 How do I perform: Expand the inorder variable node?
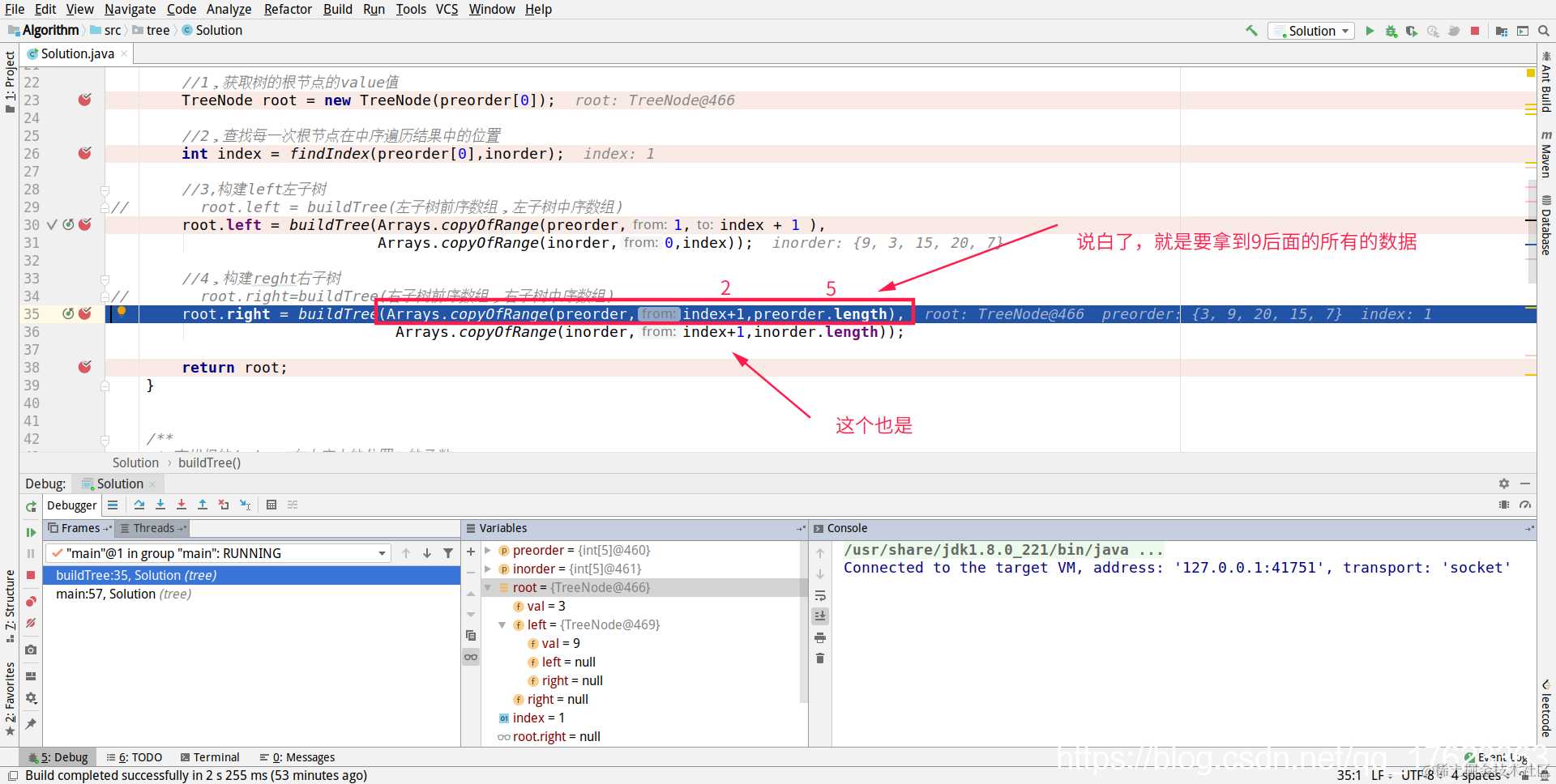(x=488, y=569)
